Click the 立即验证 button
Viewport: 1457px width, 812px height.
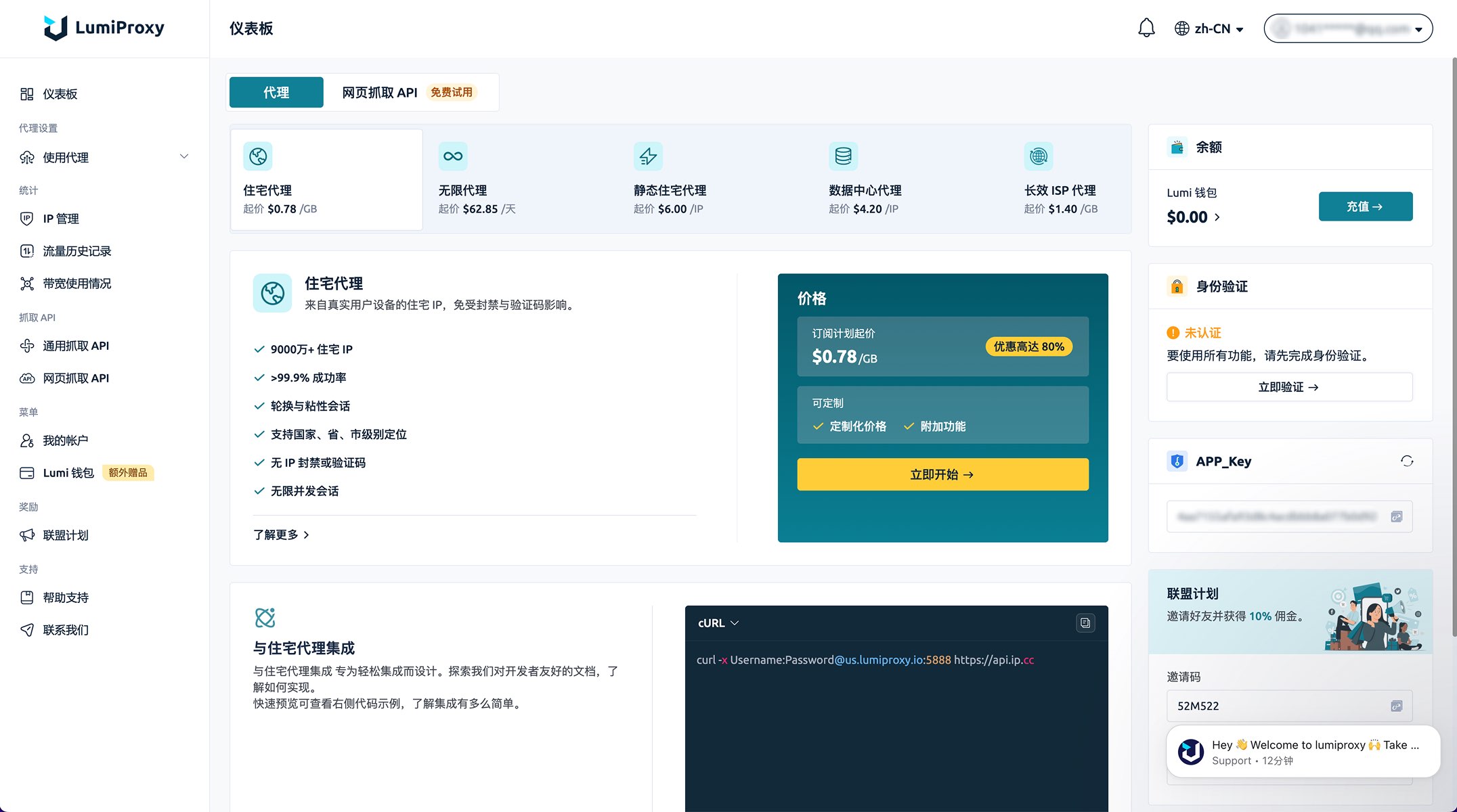pyautogui.click(x=1289, y=387)
